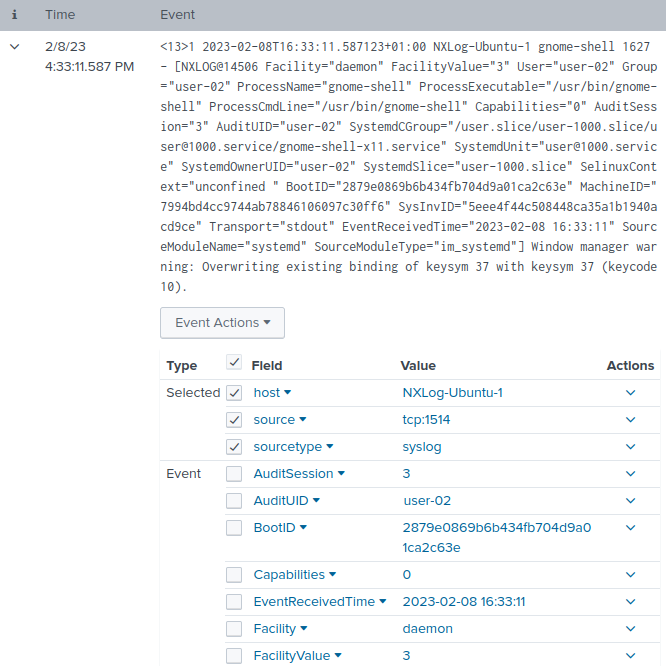Open actions chevron for Facility row
Image resolution: width=666 pixels, height=666 pixels.
(x=630, y=629)
